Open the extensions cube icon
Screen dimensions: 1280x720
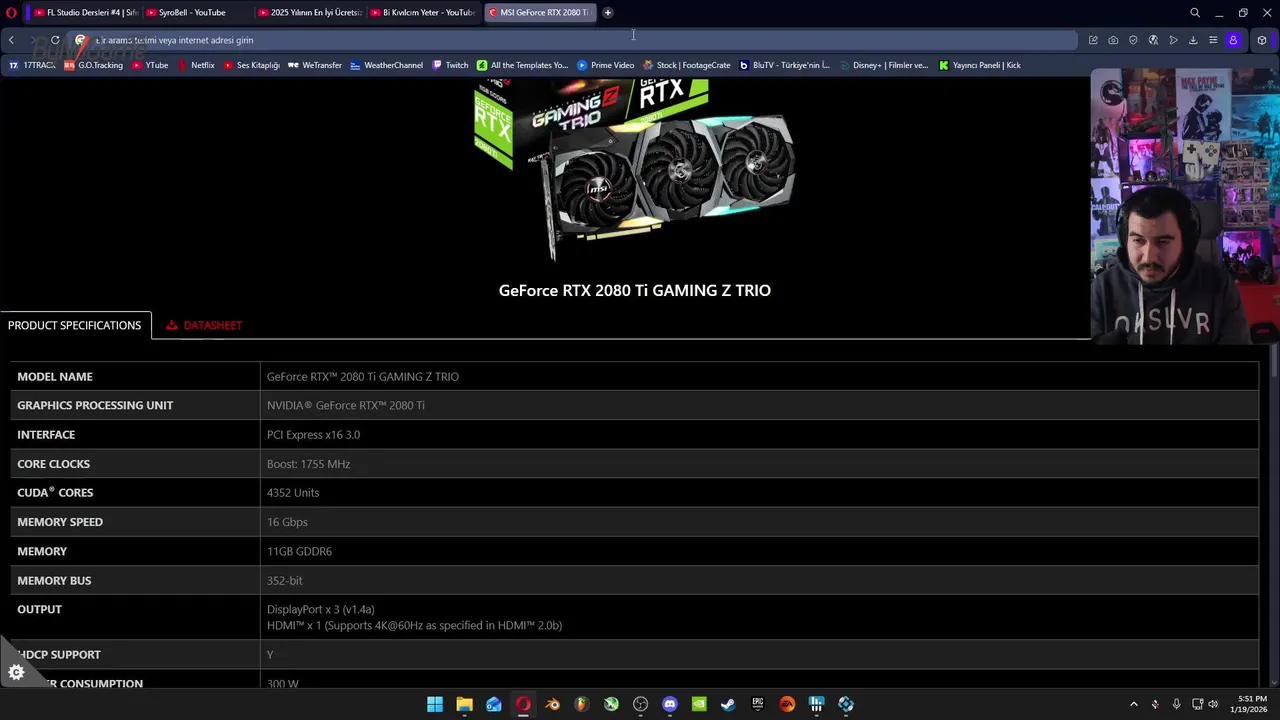click(x=1262, y=40)
